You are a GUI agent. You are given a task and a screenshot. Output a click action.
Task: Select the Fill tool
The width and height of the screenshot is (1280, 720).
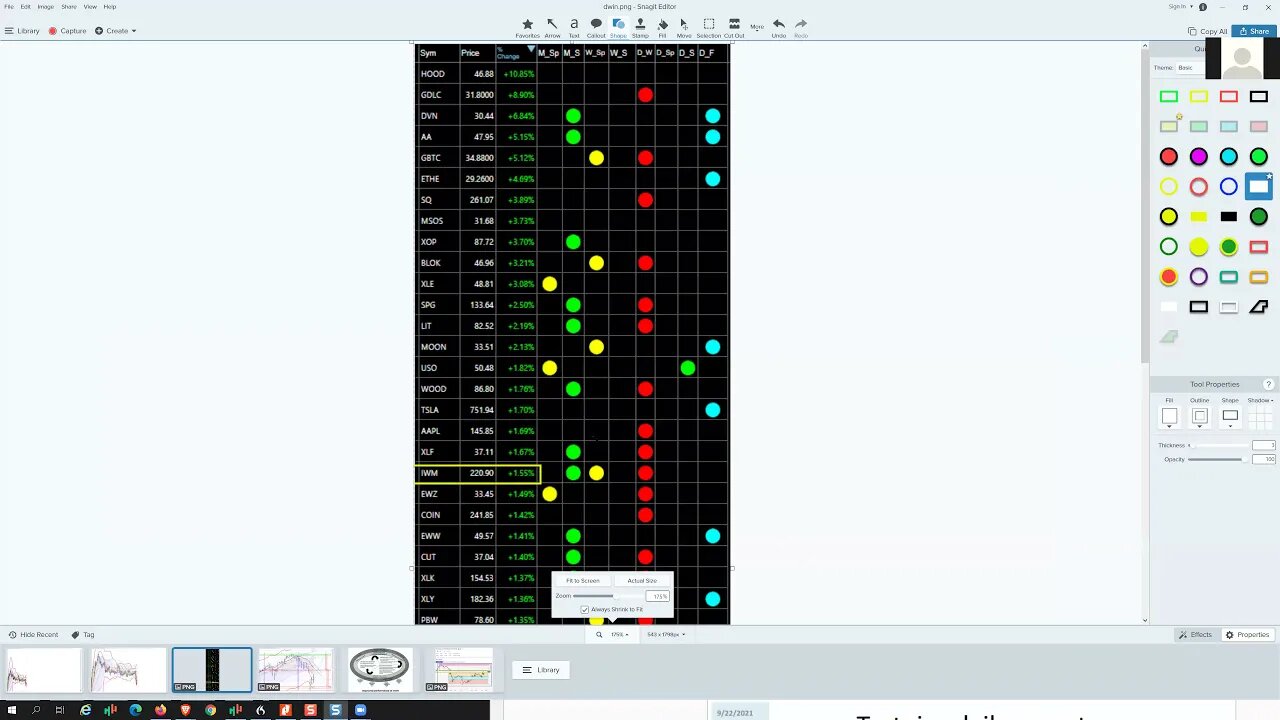point(662,28)
